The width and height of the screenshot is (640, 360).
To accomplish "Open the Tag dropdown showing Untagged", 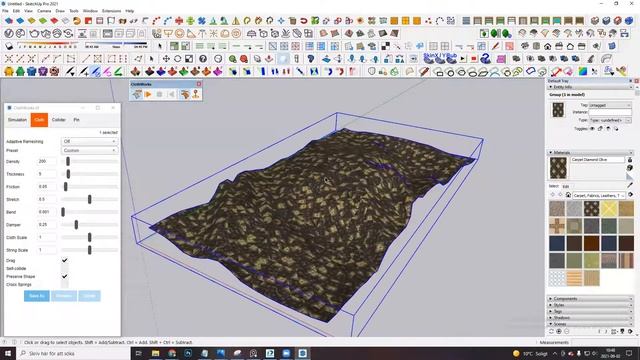I will (x=609, y=105).
